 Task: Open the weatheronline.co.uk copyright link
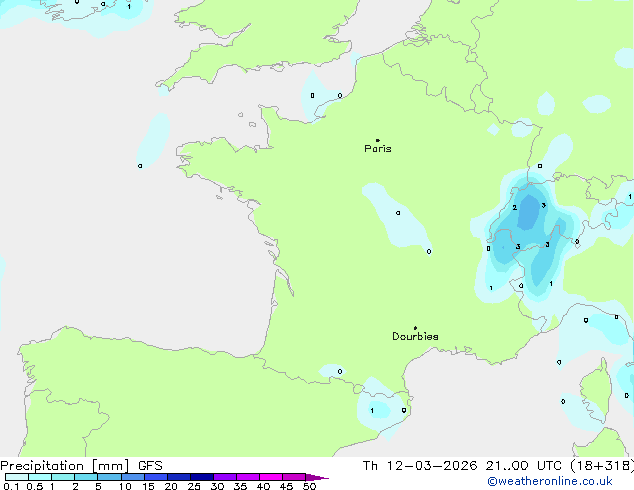pos(550,481)
